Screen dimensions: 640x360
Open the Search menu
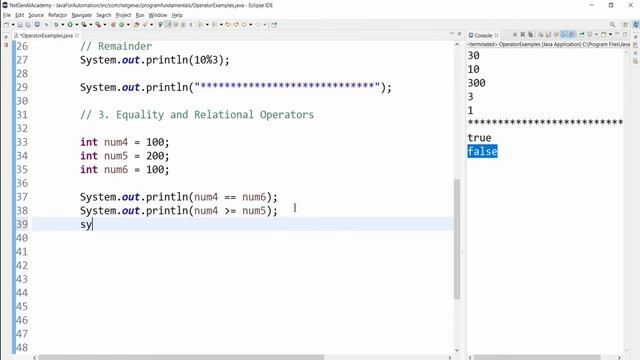coord(104,15)
